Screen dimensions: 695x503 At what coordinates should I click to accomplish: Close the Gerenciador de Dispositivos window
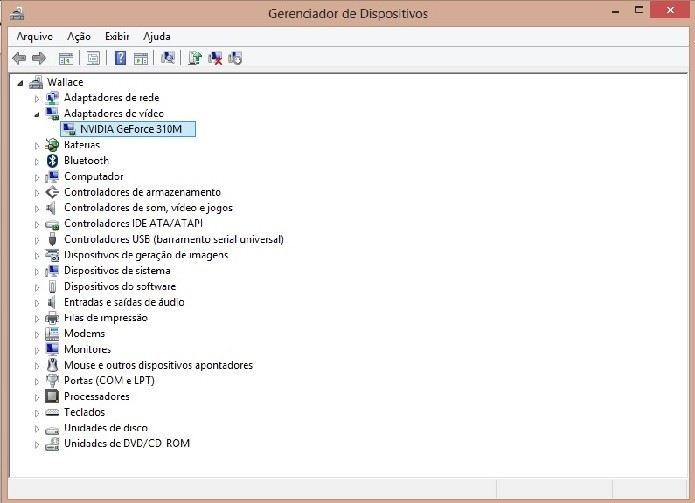click(671, 10)
